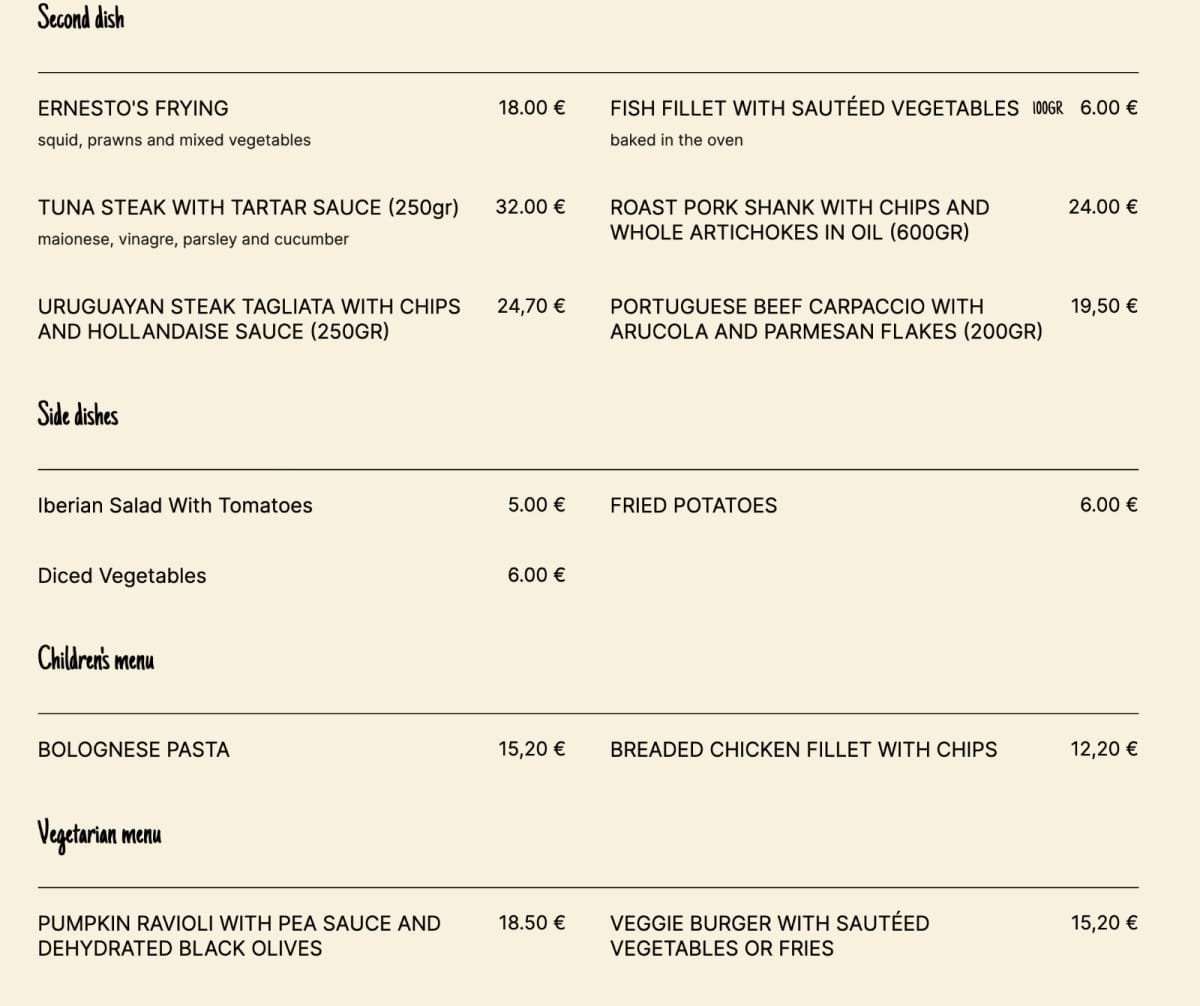Click the 100GR label beside fish fillet
The height and width of the screenshot is (1006, 1200).
1047,108
